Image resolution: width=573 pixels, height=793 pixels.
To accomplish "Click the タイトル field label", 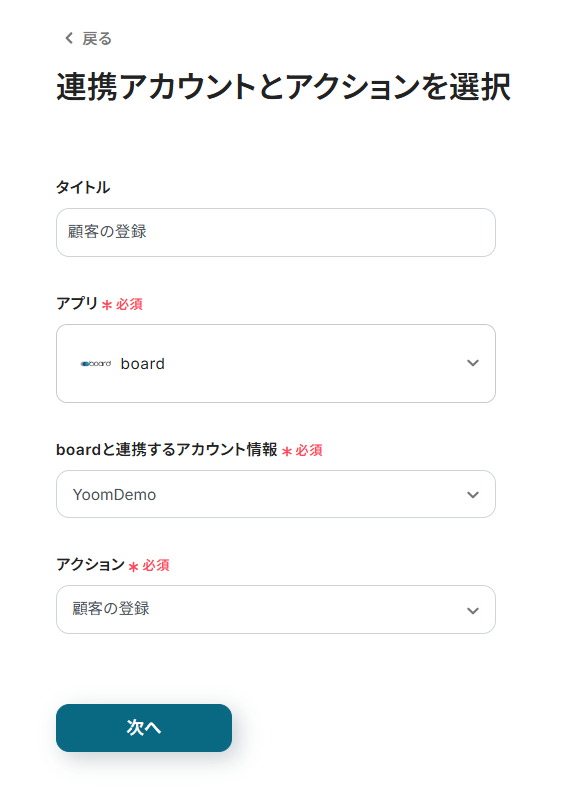I will (x=83, y=187).
